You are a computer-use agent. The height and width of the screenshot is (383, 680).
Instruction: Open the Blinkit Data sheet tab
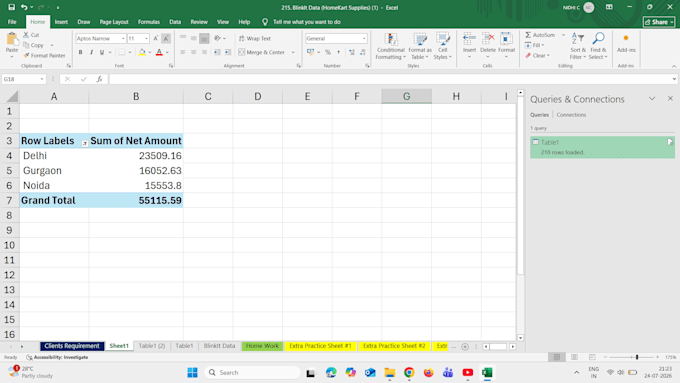pos(219,346)
